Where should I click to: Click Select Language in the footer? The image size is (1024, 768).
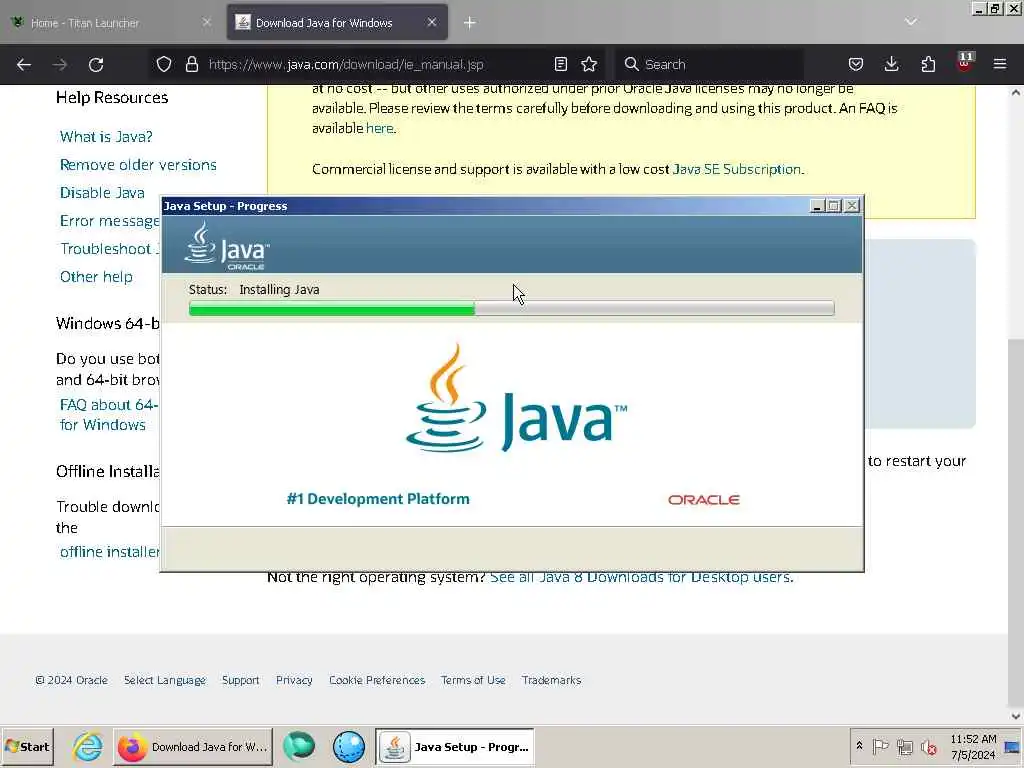[x=165, y=680]
